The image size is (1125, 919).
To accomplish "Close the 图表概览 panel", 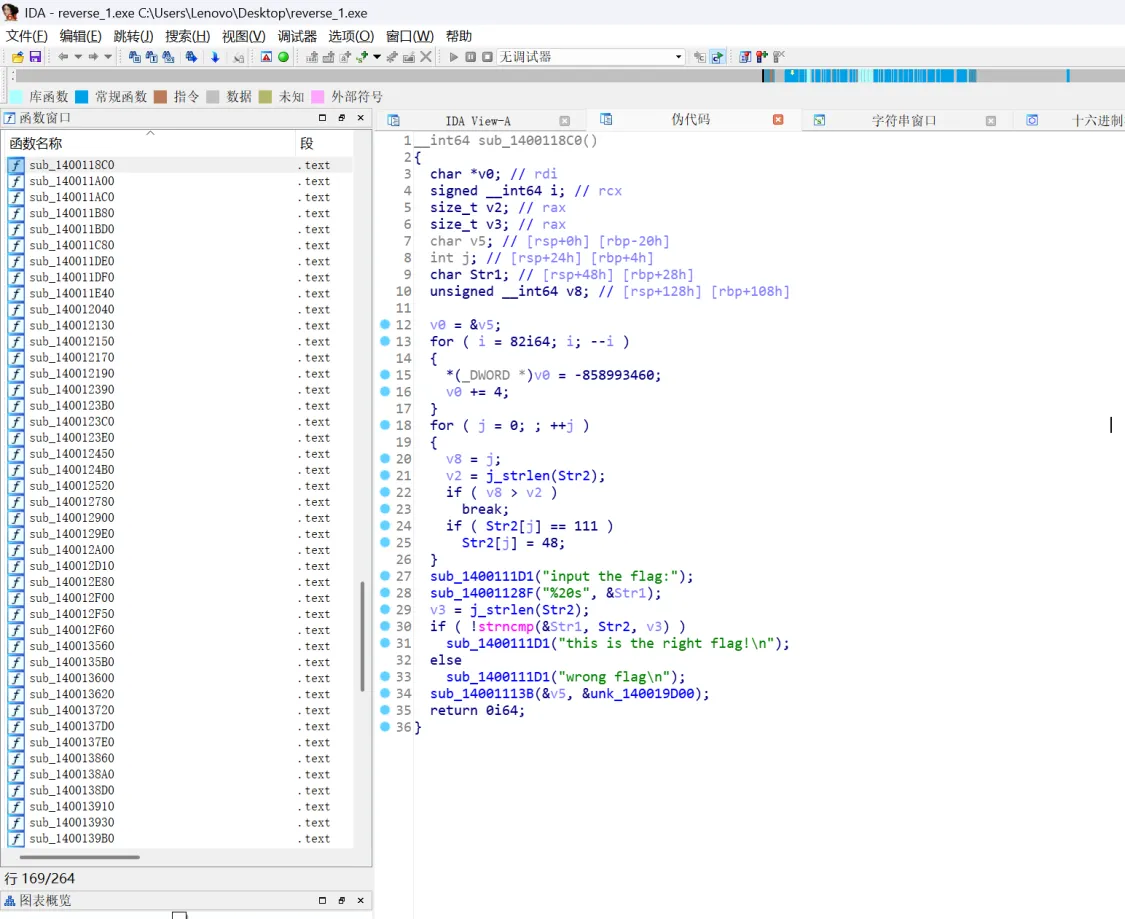I will click(x=361, y=900).
